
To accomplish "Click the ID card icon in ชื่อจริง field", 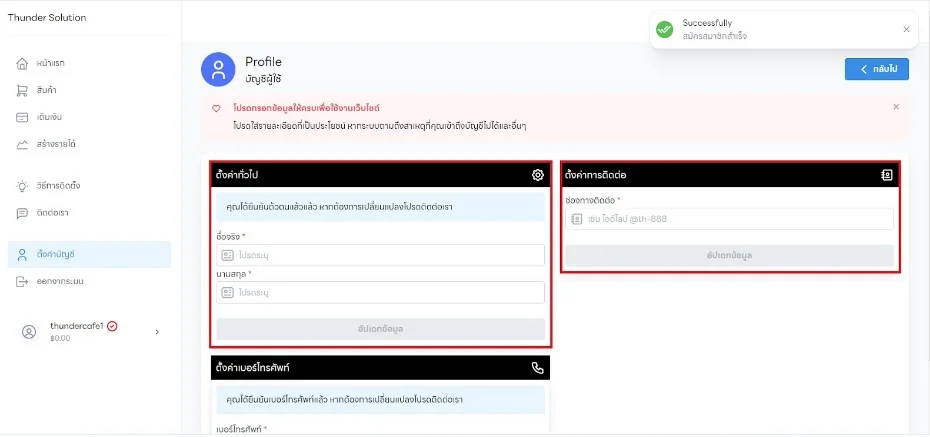I will click(228, 256).
